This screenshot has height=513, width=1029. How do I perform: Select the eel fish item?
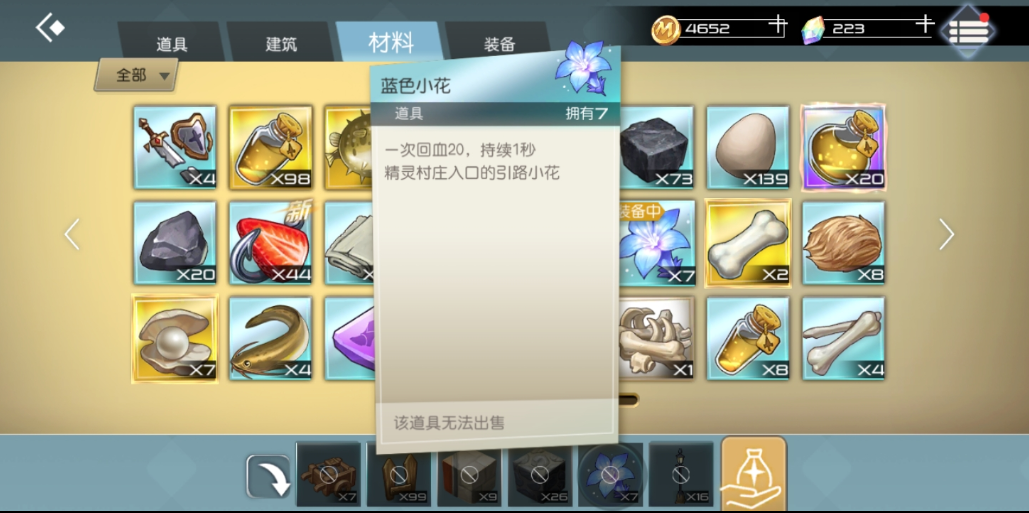(270, 339)
